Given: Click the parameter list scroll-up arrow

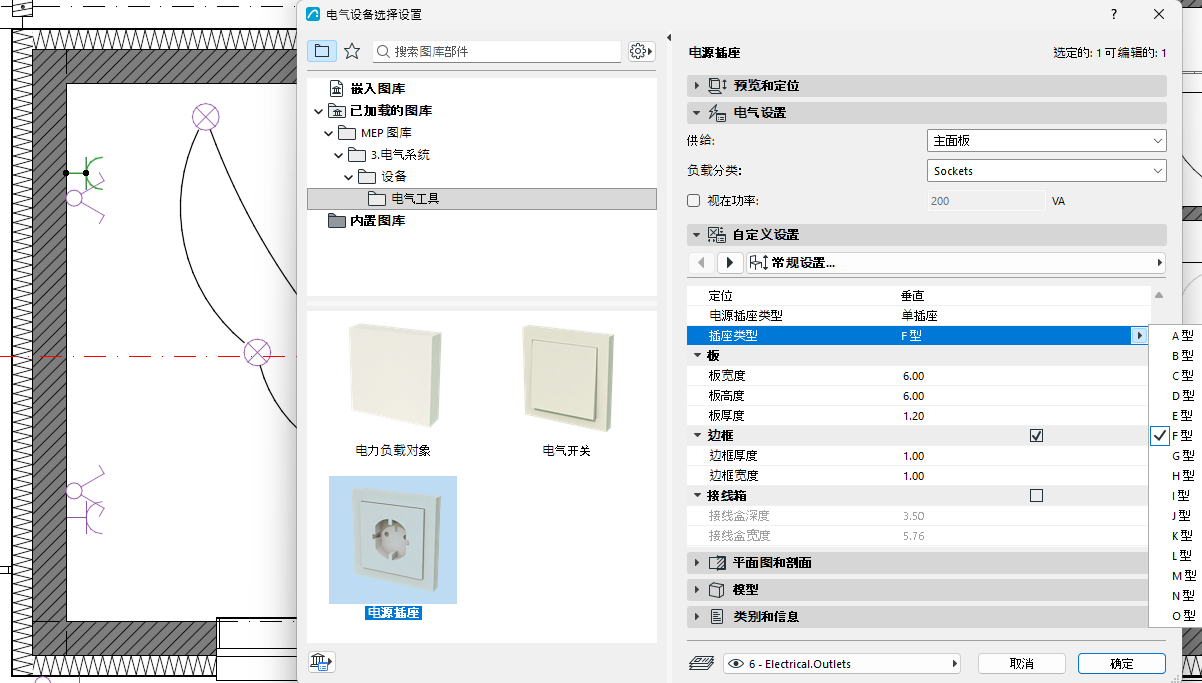Looking at the screenshot, I should pyautogui.click(x=1159, y=296).
